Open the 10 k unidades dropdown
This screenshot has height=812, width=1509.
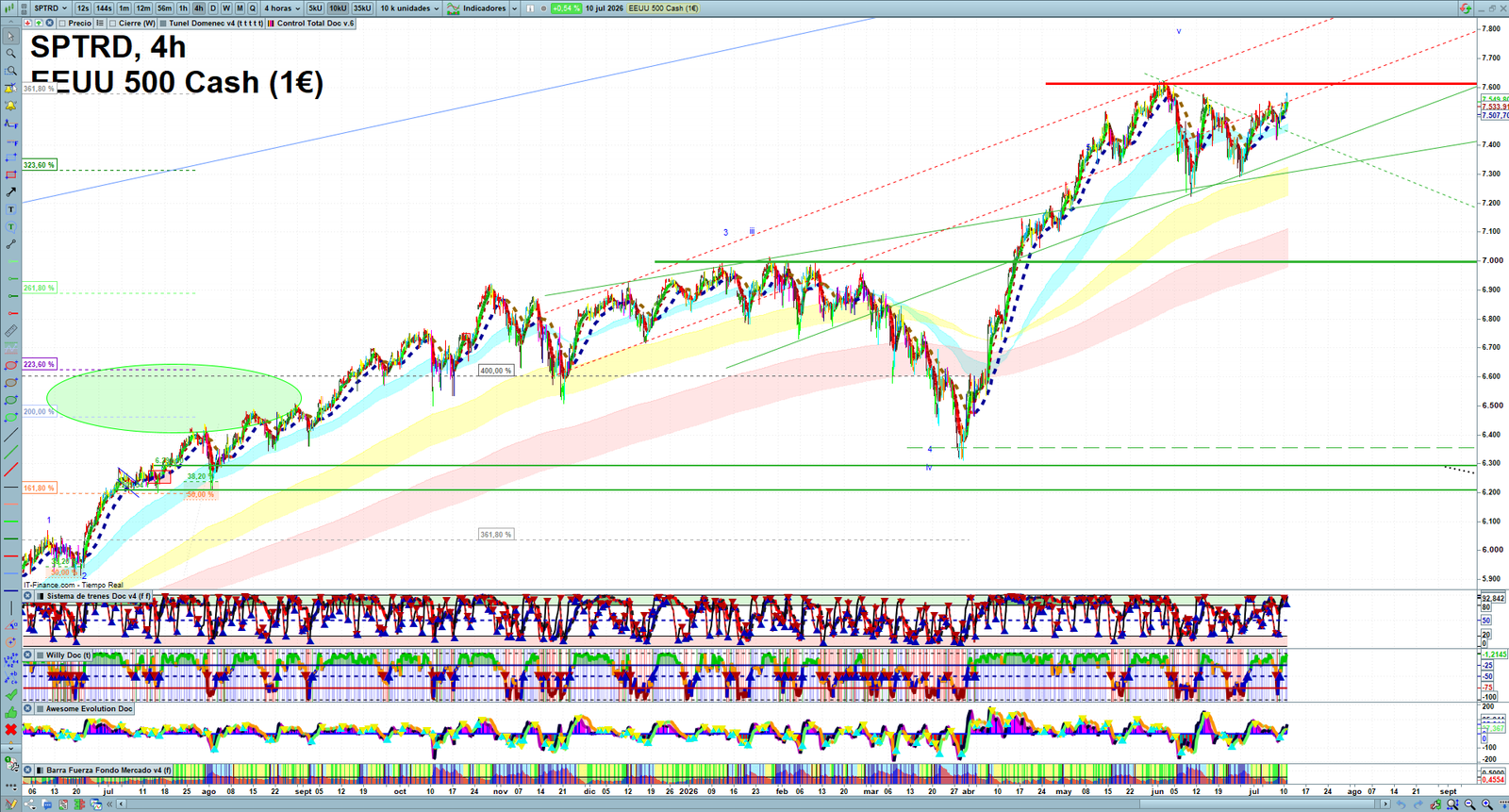coord(409,8)
